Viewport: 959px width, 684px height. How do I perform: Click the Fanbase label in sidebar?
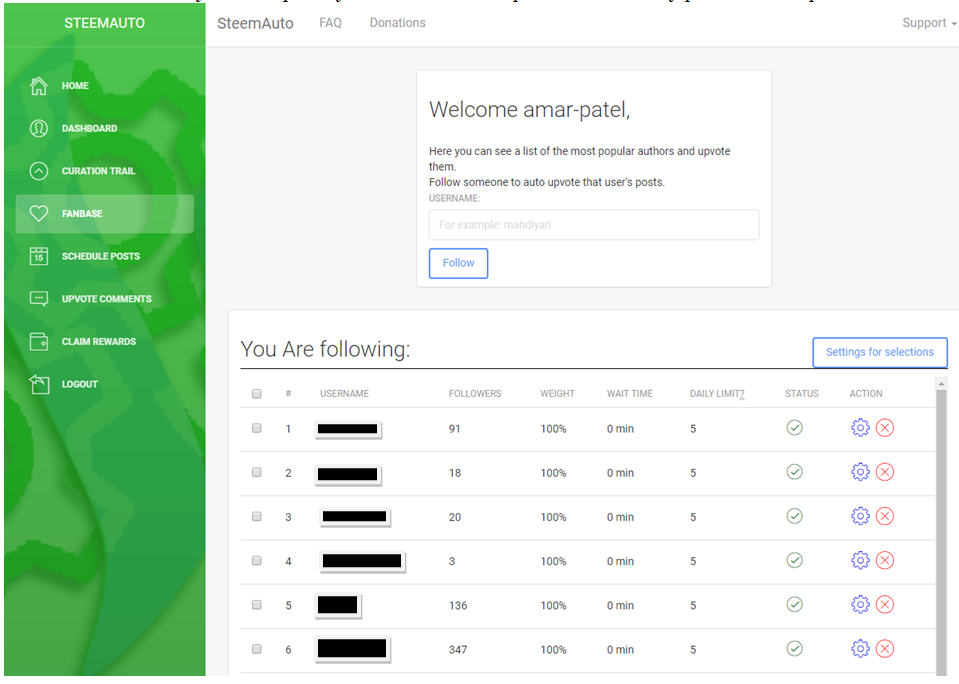pos(82,214)
